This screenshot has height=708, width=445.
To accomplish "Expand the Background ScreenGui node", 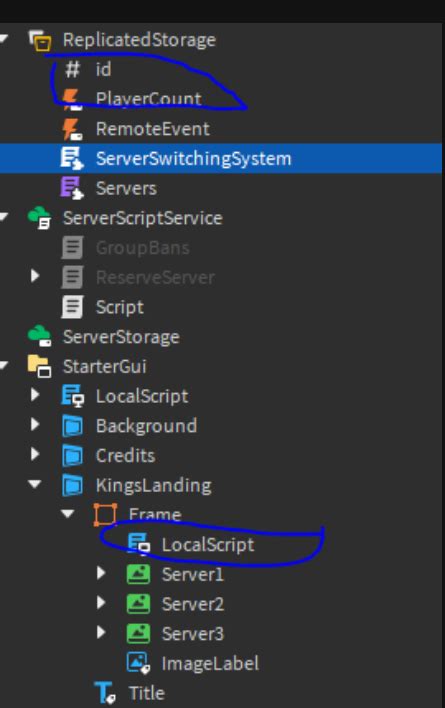I will tap(35, 424).
